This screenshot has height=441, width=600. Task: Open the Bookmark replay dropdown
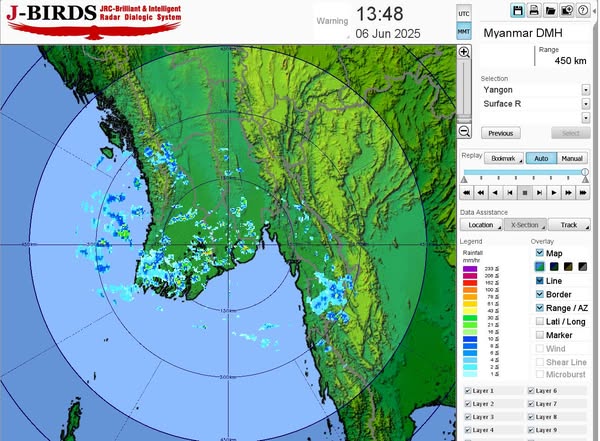point(505,158)
